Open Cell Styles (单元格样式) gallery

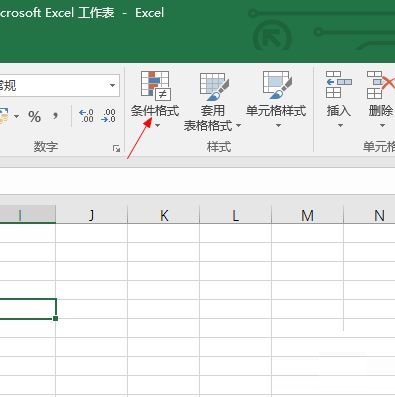pos(276,99)
